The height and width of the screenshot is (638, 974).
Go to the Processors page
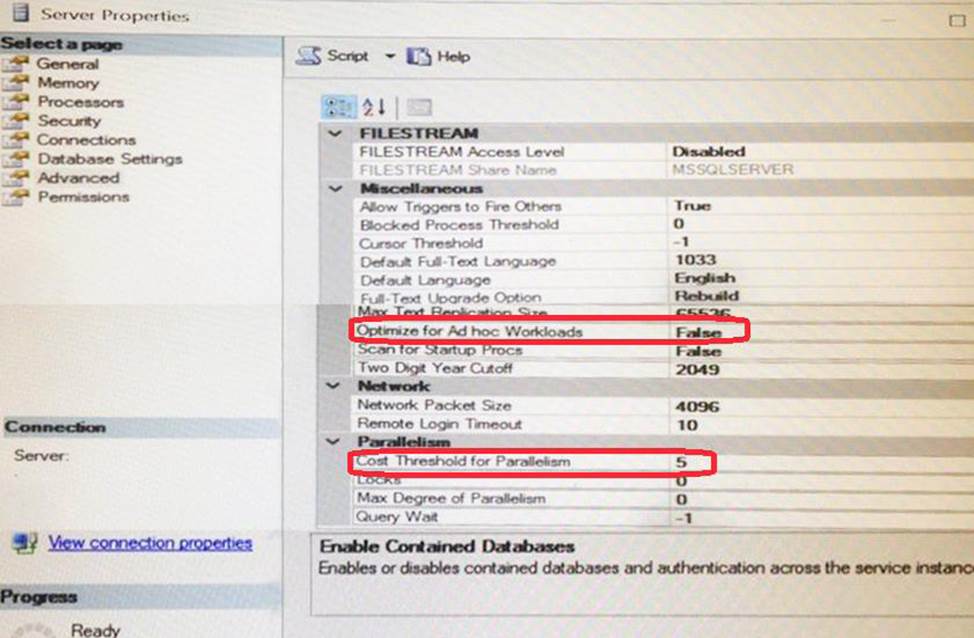point(80,102)
